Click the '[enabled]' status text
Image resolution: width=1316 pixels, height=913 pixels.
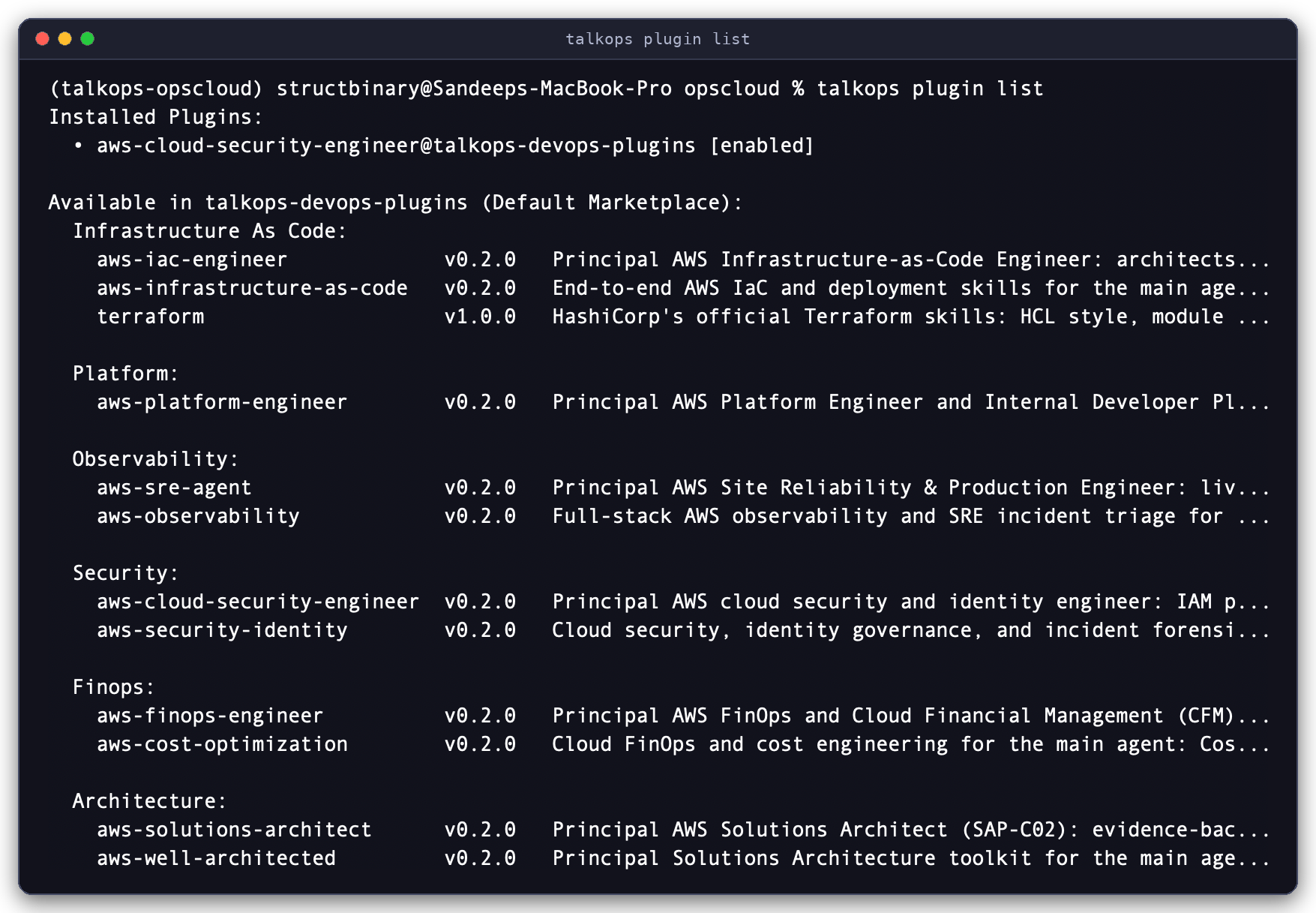click(762, 146)
